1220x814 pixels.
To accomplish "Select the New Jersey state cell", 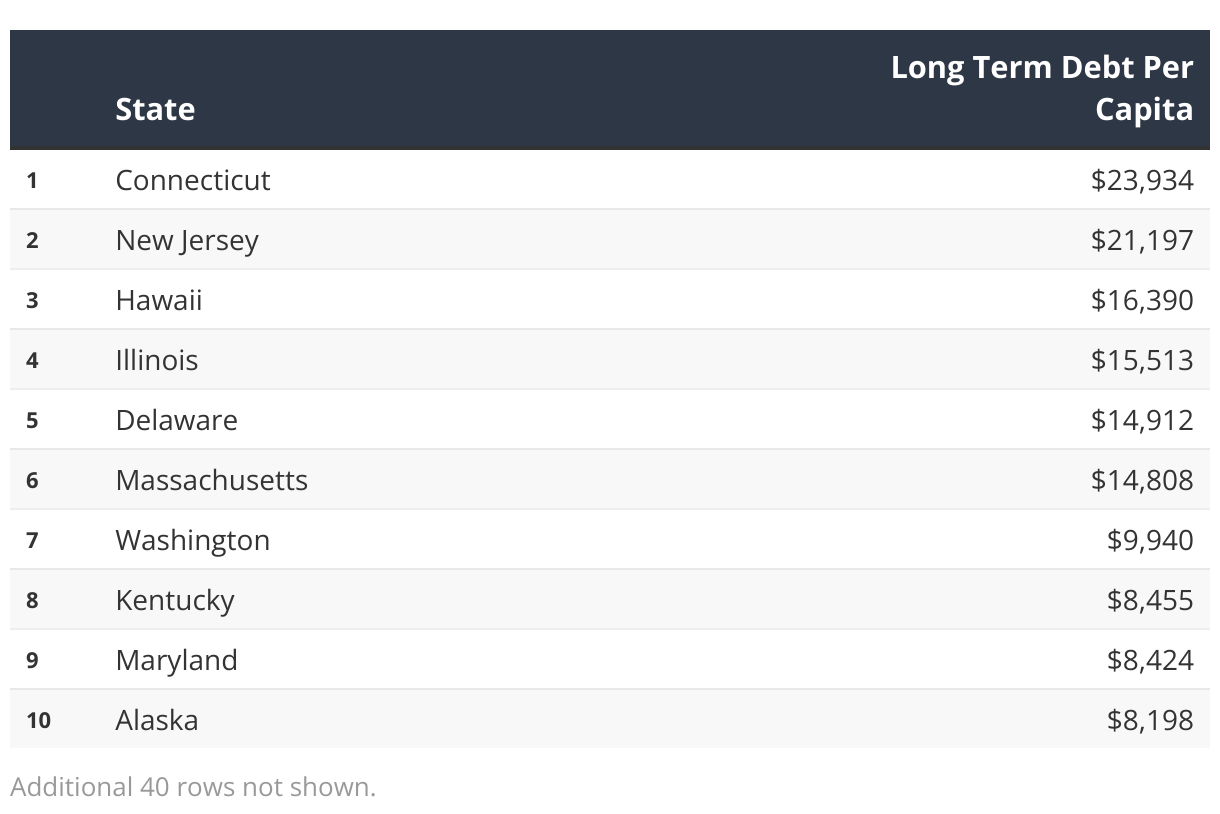I will click(187, 240).
